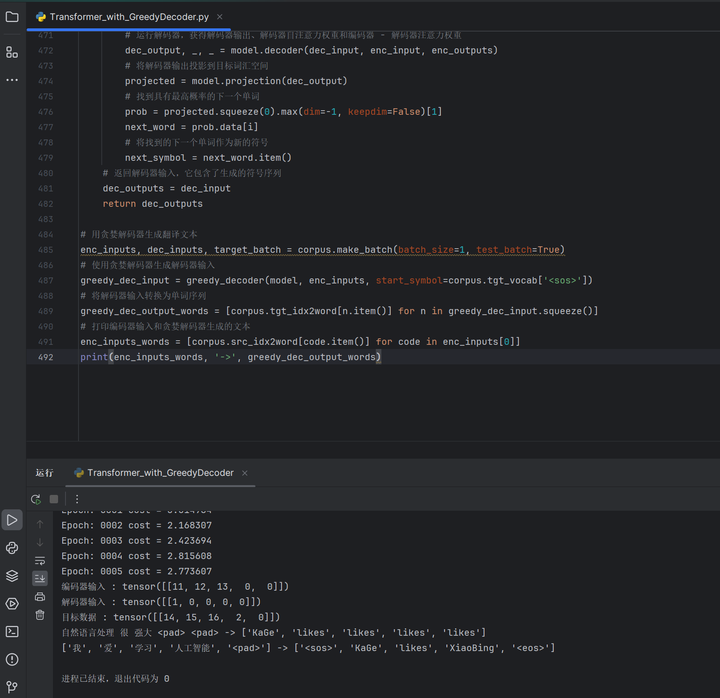The image size is (720, 698).
Task: Click line number 485 in gutter
Action: click(45, 250)
